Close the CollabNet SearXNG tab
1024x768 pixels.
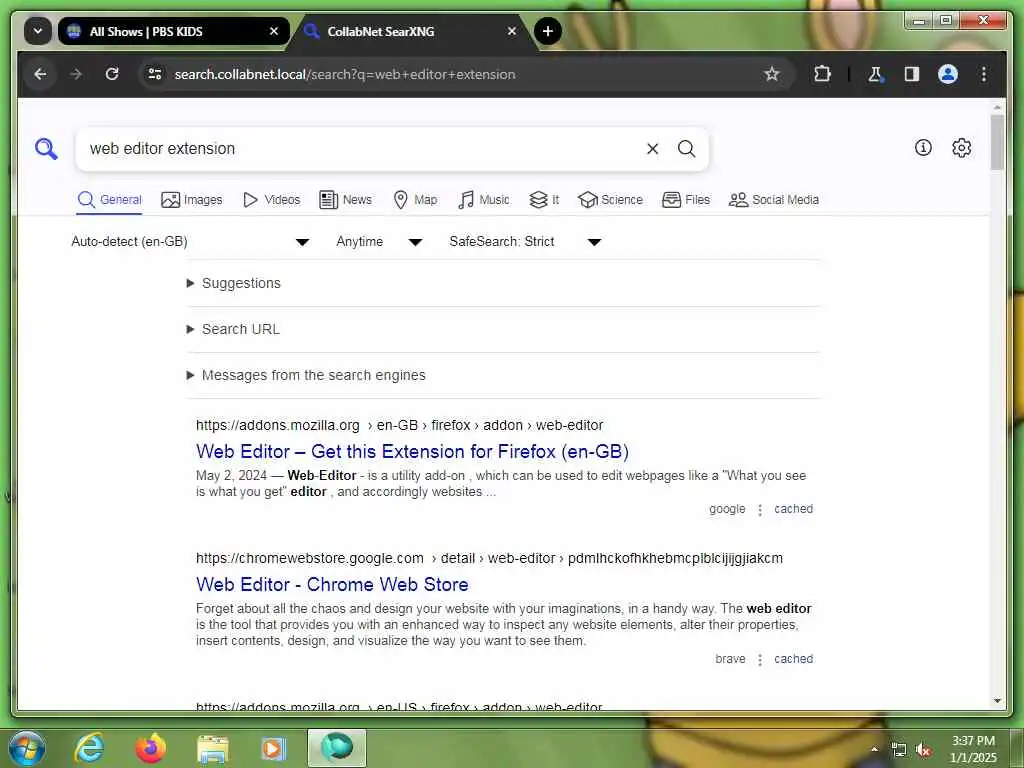click(x=512, y=31)
